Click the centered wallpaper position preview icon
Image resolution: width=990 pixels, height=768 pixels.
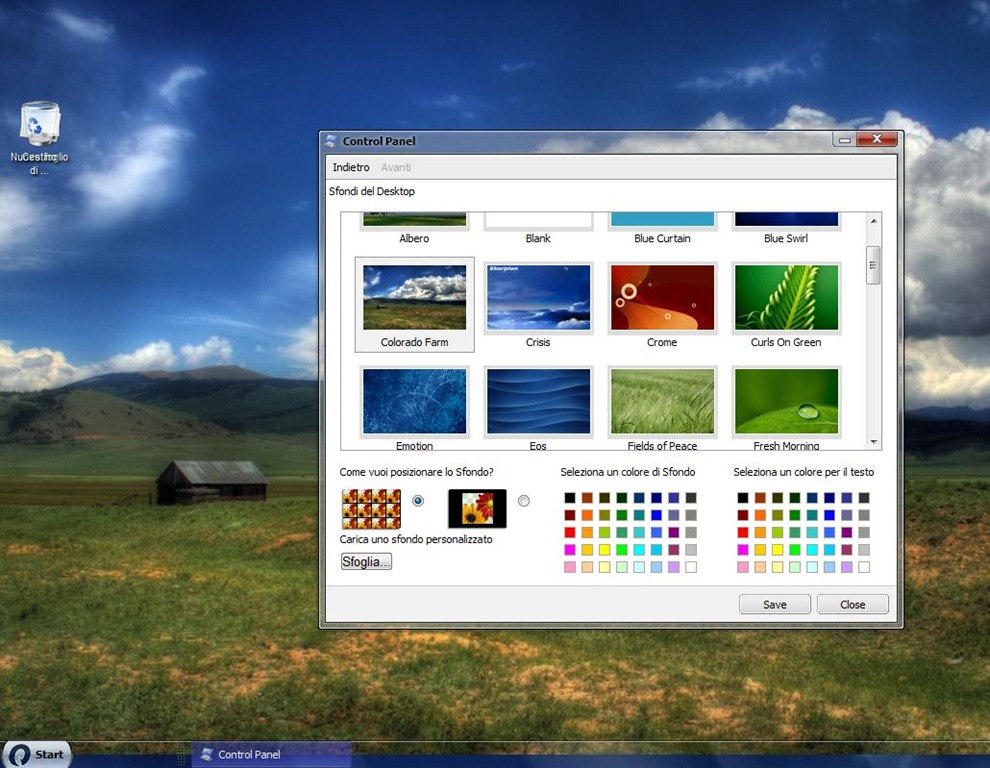(477, 508)
